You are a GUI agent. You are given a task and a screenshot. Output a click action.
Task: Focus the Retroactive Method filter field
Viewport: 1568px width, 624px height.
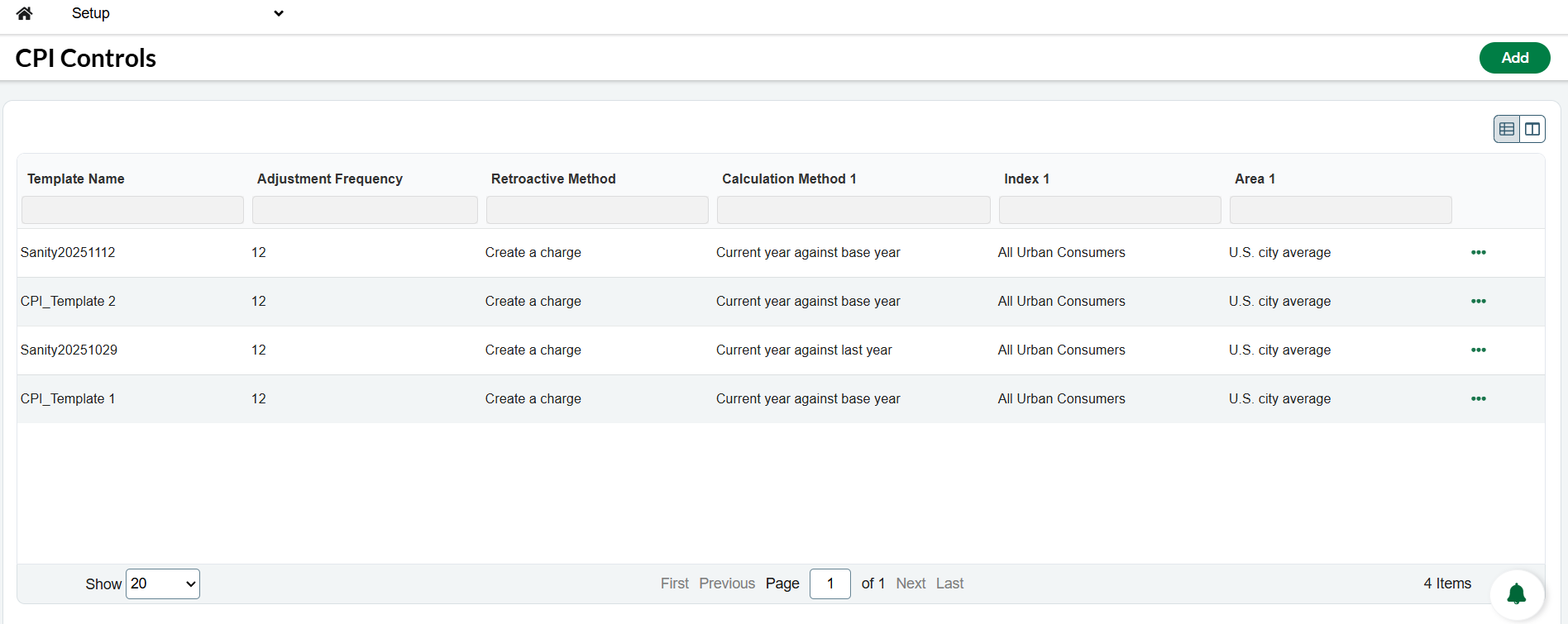point(597,210)
